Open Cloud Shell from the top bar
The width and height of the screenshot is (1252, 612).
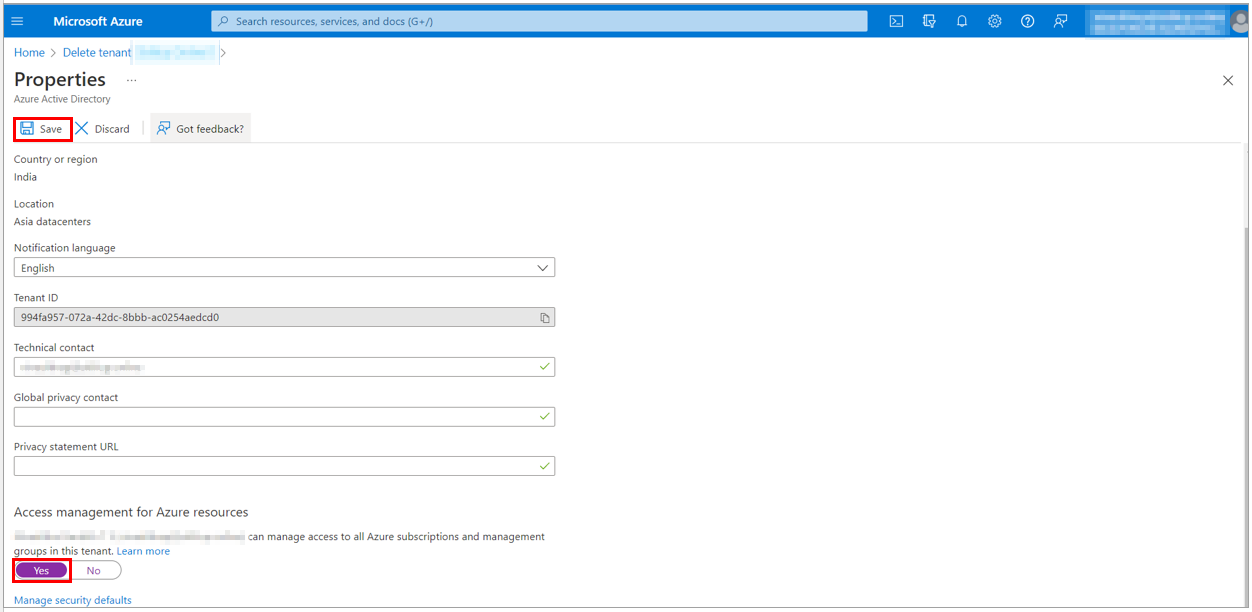(x=897, y=21)
